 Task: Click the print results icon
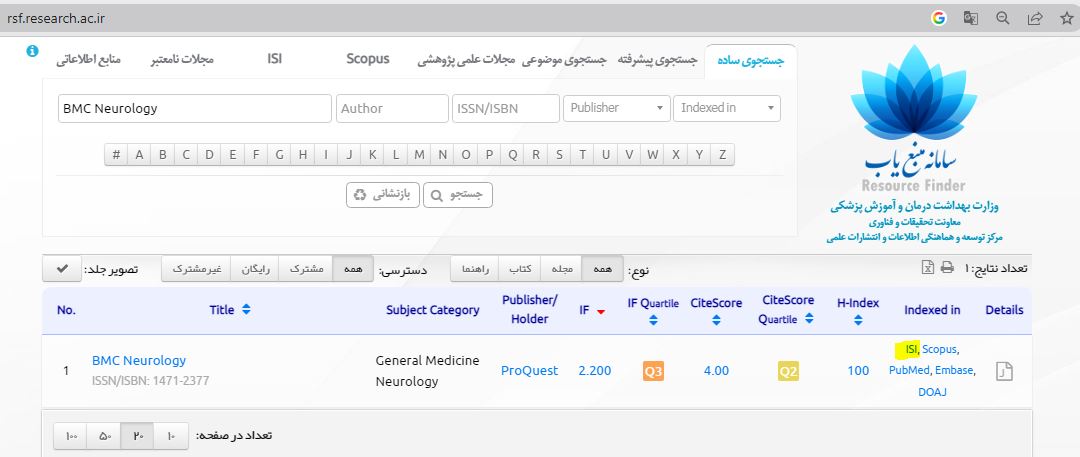click(x=946, y=268)
